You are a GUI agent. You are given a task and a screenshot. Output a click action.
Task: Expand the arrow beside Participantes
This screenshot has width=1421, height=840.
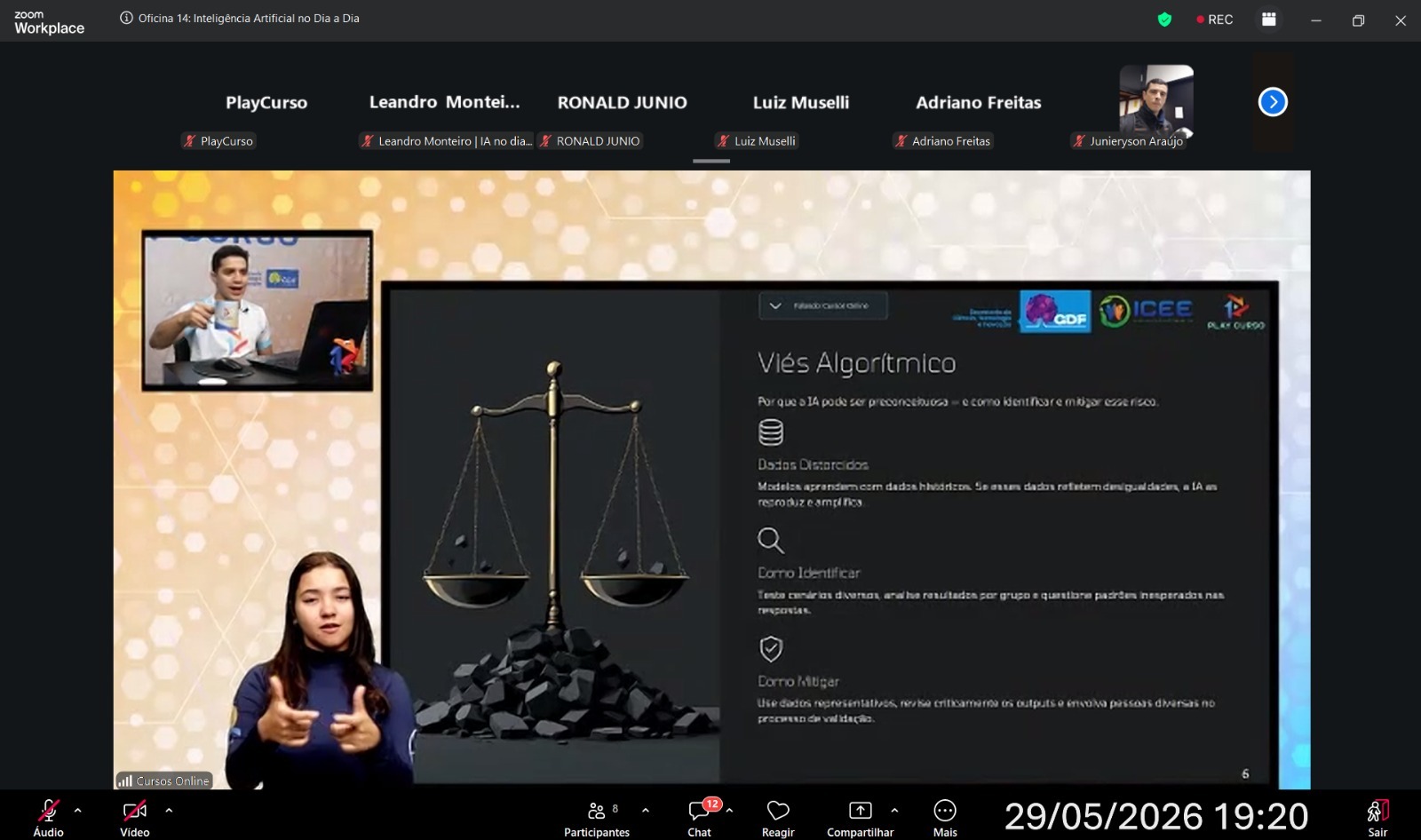pos(646,810)
